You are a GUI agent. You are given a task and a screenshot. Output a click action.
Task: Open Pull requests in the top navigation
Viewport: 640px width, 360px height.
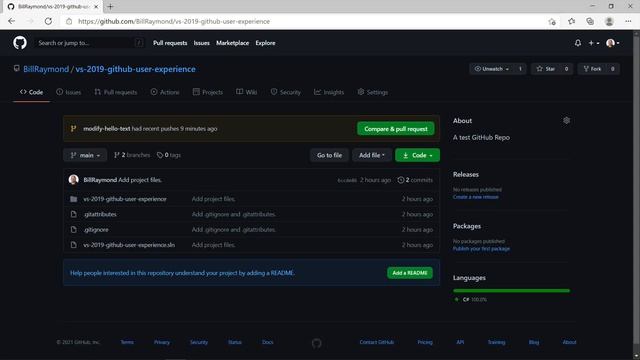click(170, 43)
